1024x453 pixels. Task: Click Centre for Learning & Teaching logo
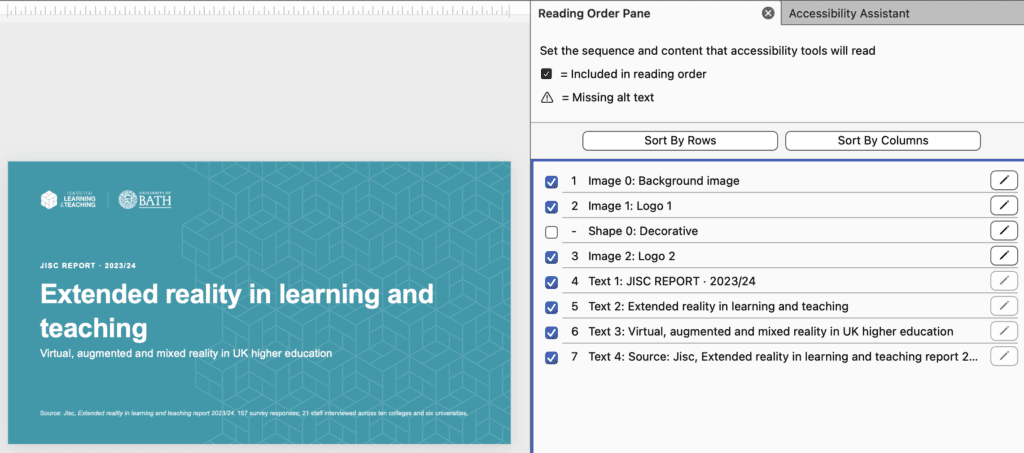pos(68,200)
